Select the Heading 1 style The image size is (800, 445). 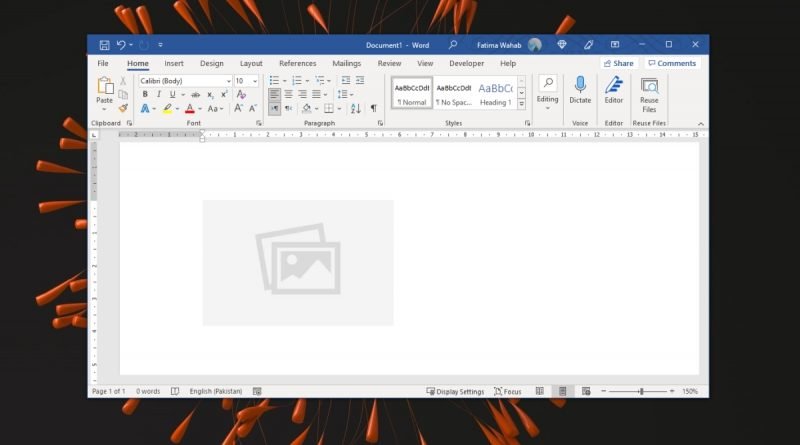pos(495,93)
